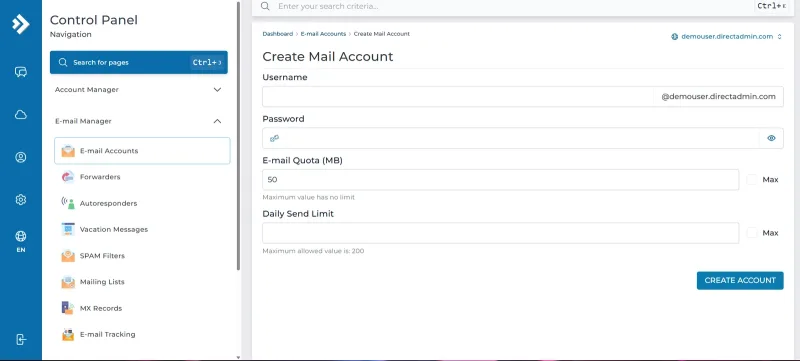800x361 pixels.
Task: Click the E-mail Quota field showing 50
Action: tap(501, 179)
